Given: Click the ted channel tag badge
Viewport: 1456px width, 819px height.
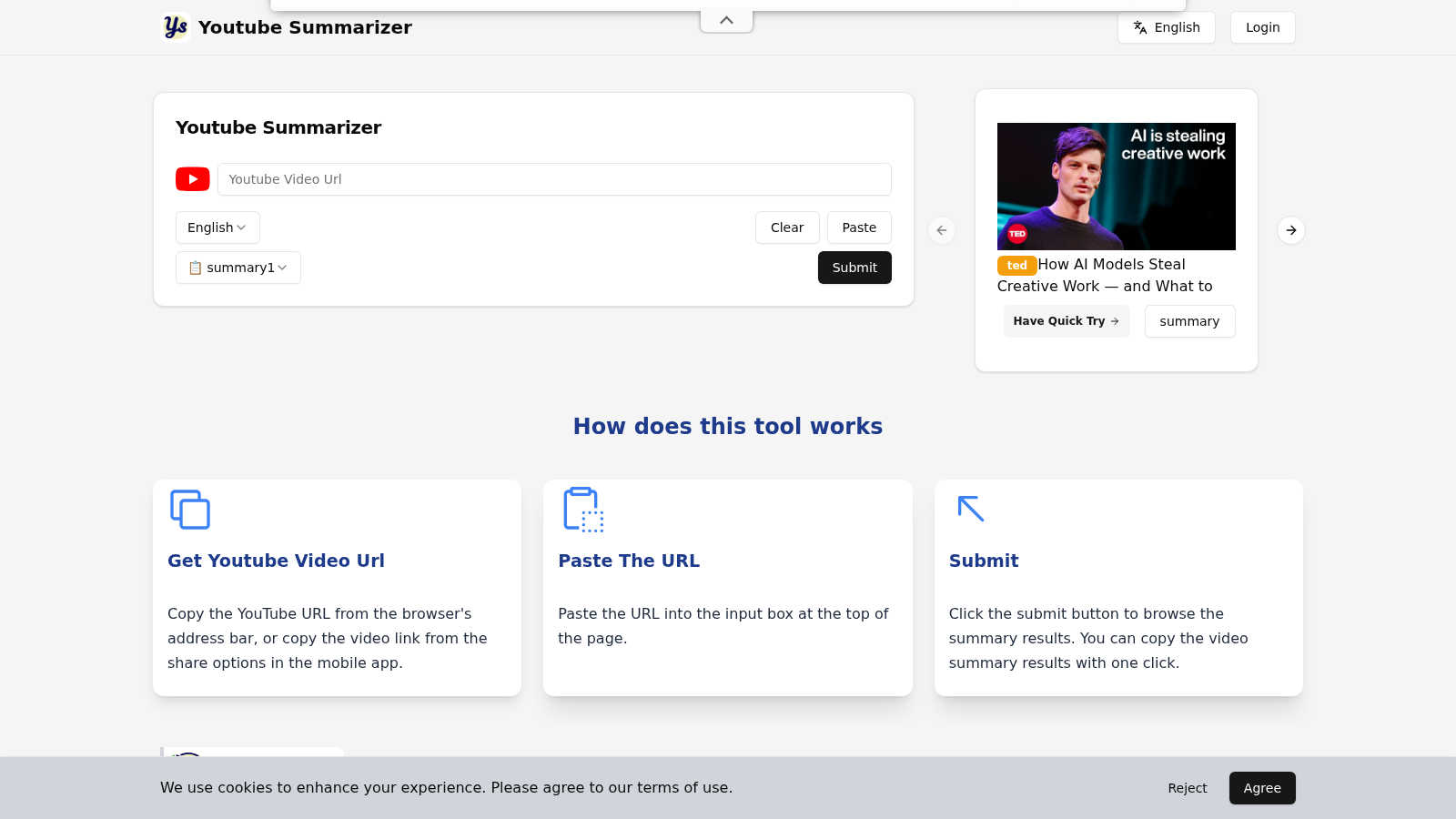Looking at the screenshot, I should coord(1017,266).
